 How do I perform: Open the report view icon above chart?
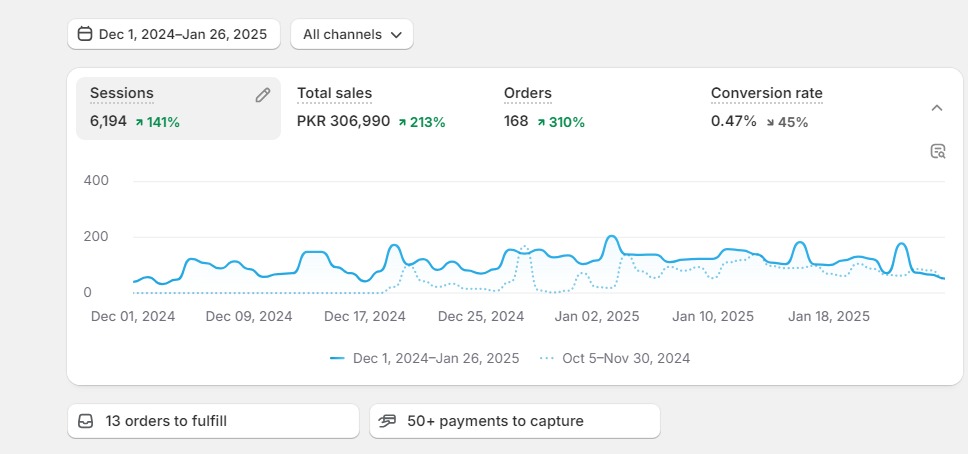937,151
